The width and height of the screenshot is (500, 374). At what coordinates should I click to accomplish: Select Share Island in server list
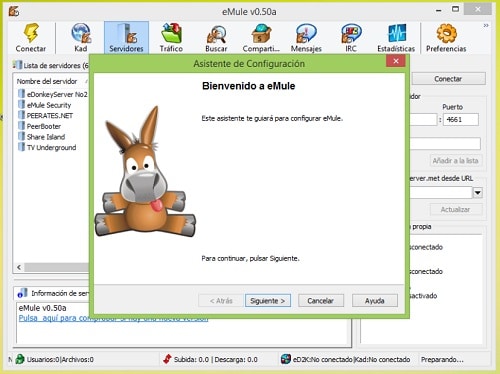46,137
